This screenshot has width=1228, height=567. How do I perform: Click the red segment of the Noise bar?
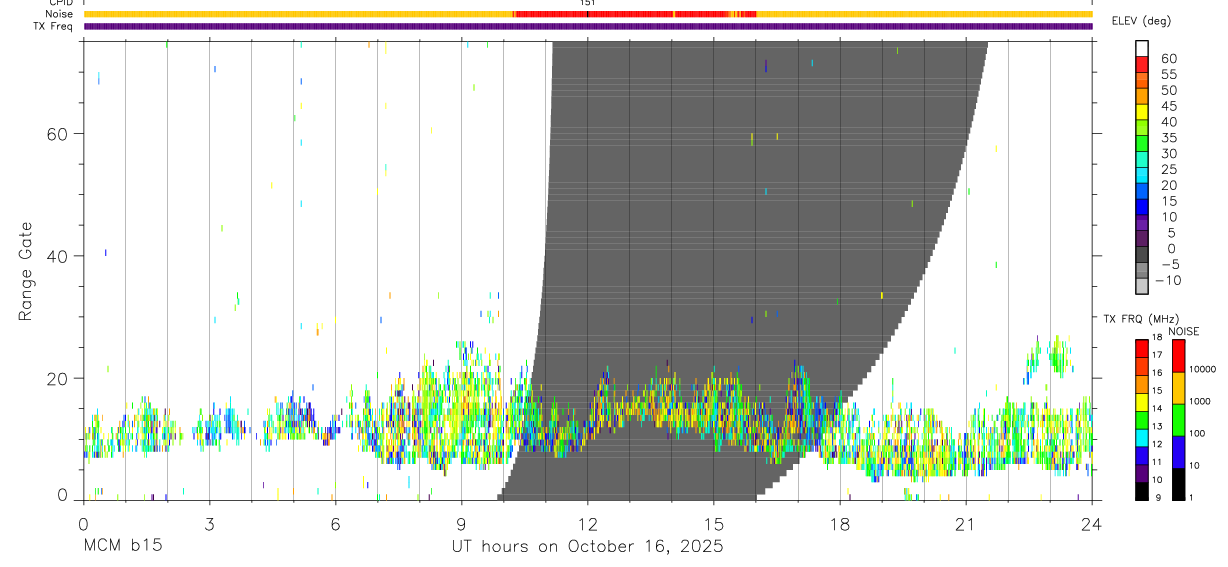(635, 14)
